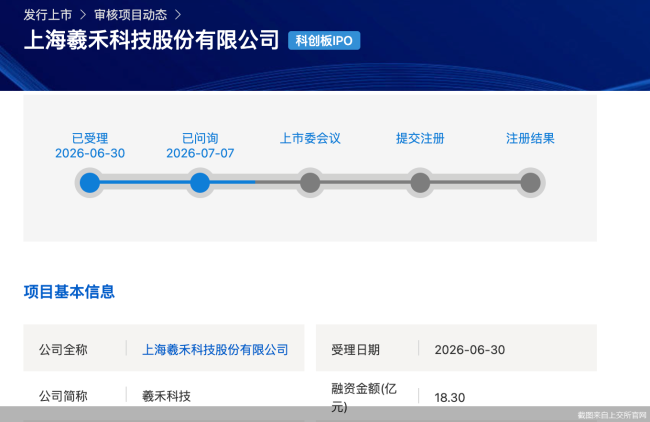
Task: Click the 18.30 financing amount value
Action: click(450, 398)
